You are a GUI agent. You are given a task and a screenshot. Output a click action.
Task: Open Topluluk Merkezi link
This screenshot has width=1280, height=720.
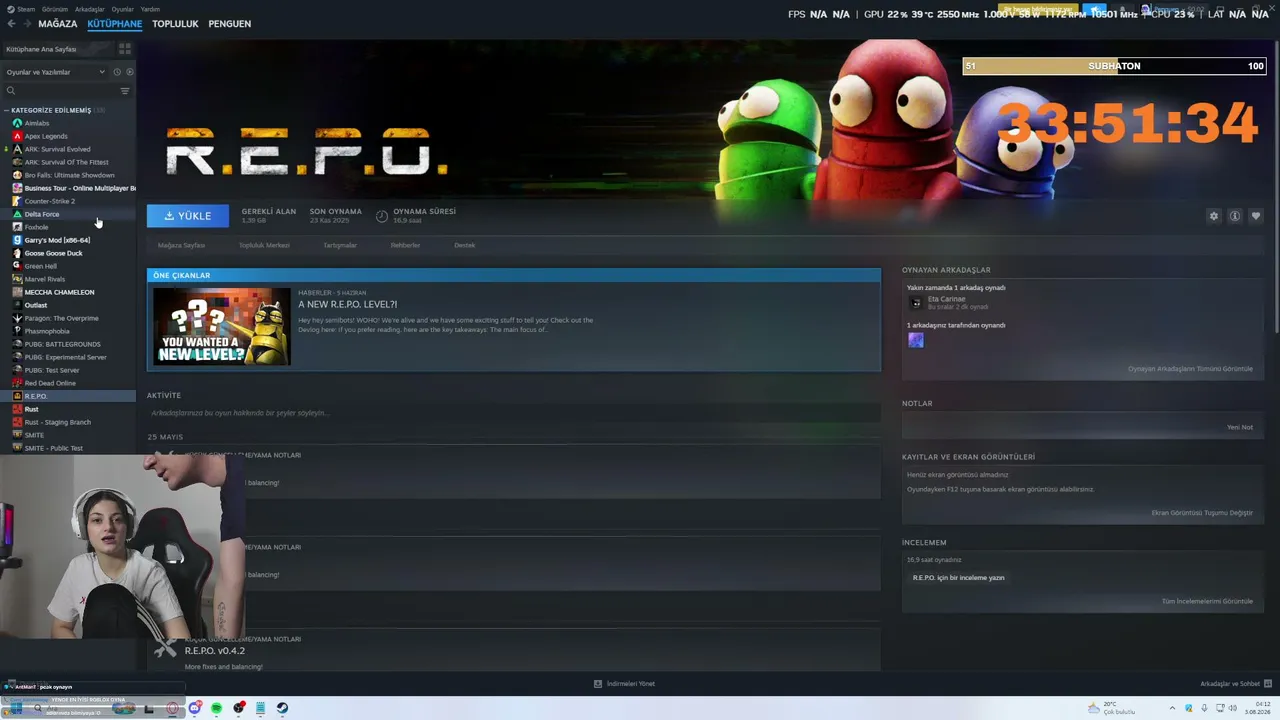tap(264, 245)
